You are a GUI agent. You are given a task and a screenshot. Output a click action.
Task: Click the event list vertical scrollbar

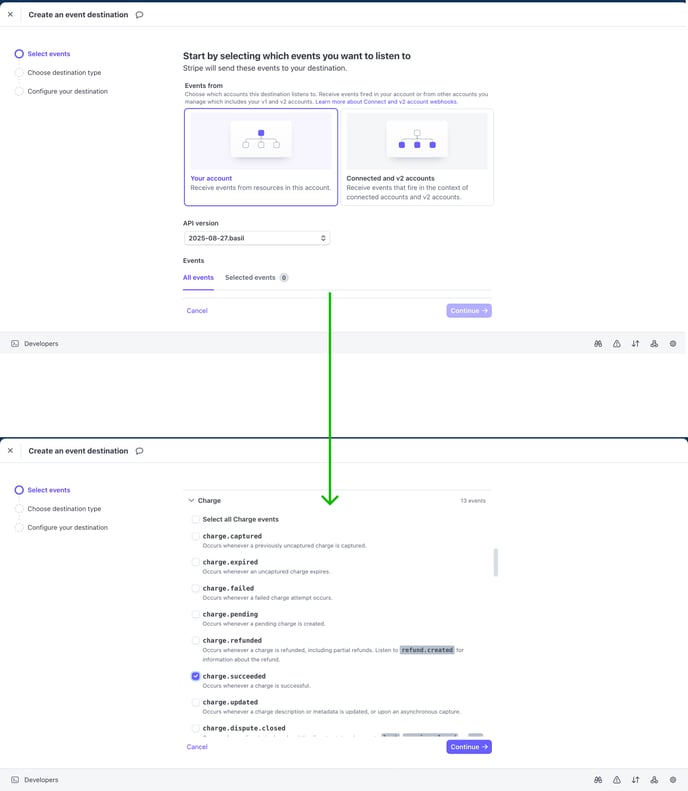point(495,563)
